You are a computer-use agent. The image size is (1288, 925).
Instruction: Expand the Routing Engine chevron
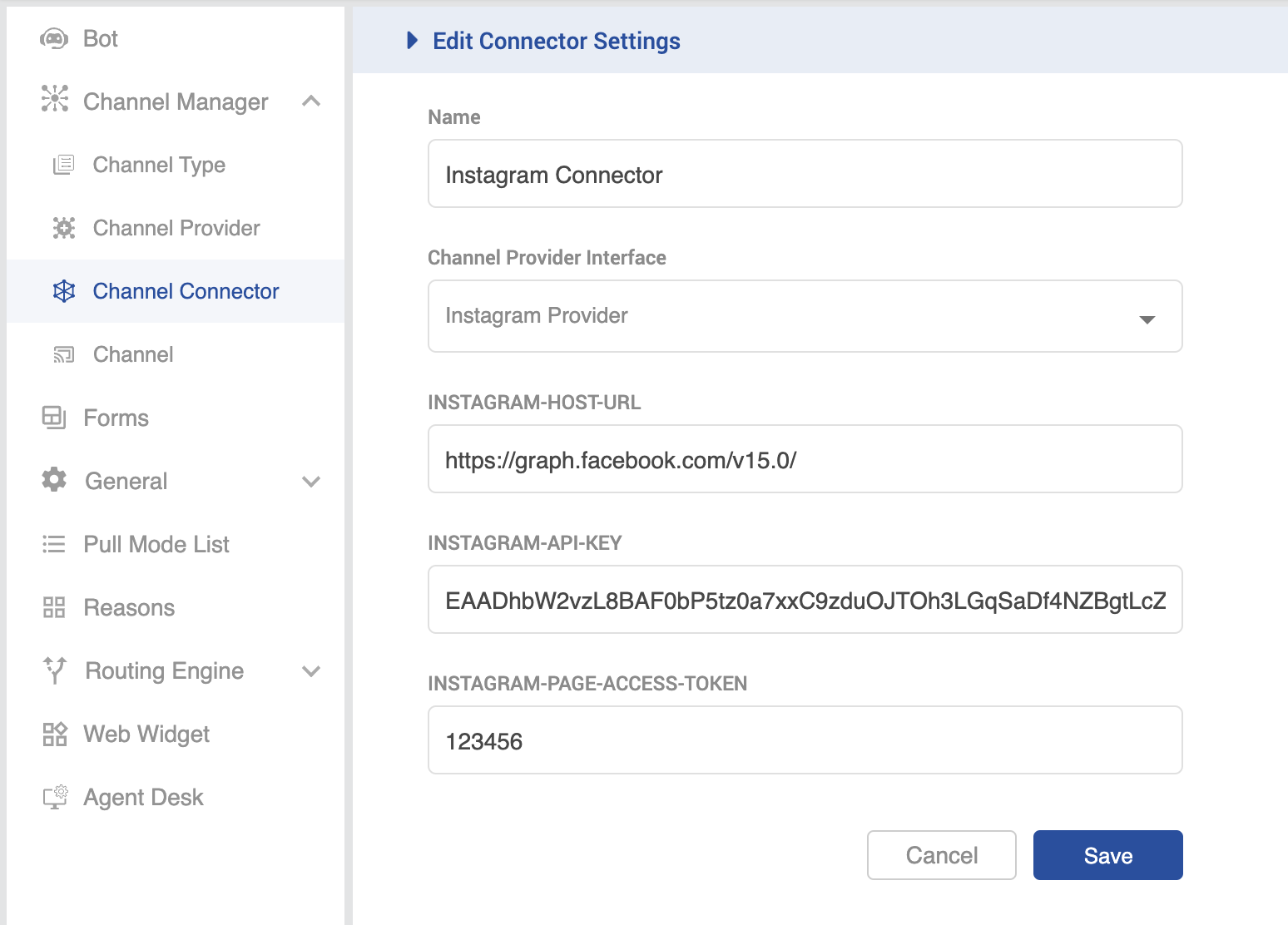coord(311,671)
